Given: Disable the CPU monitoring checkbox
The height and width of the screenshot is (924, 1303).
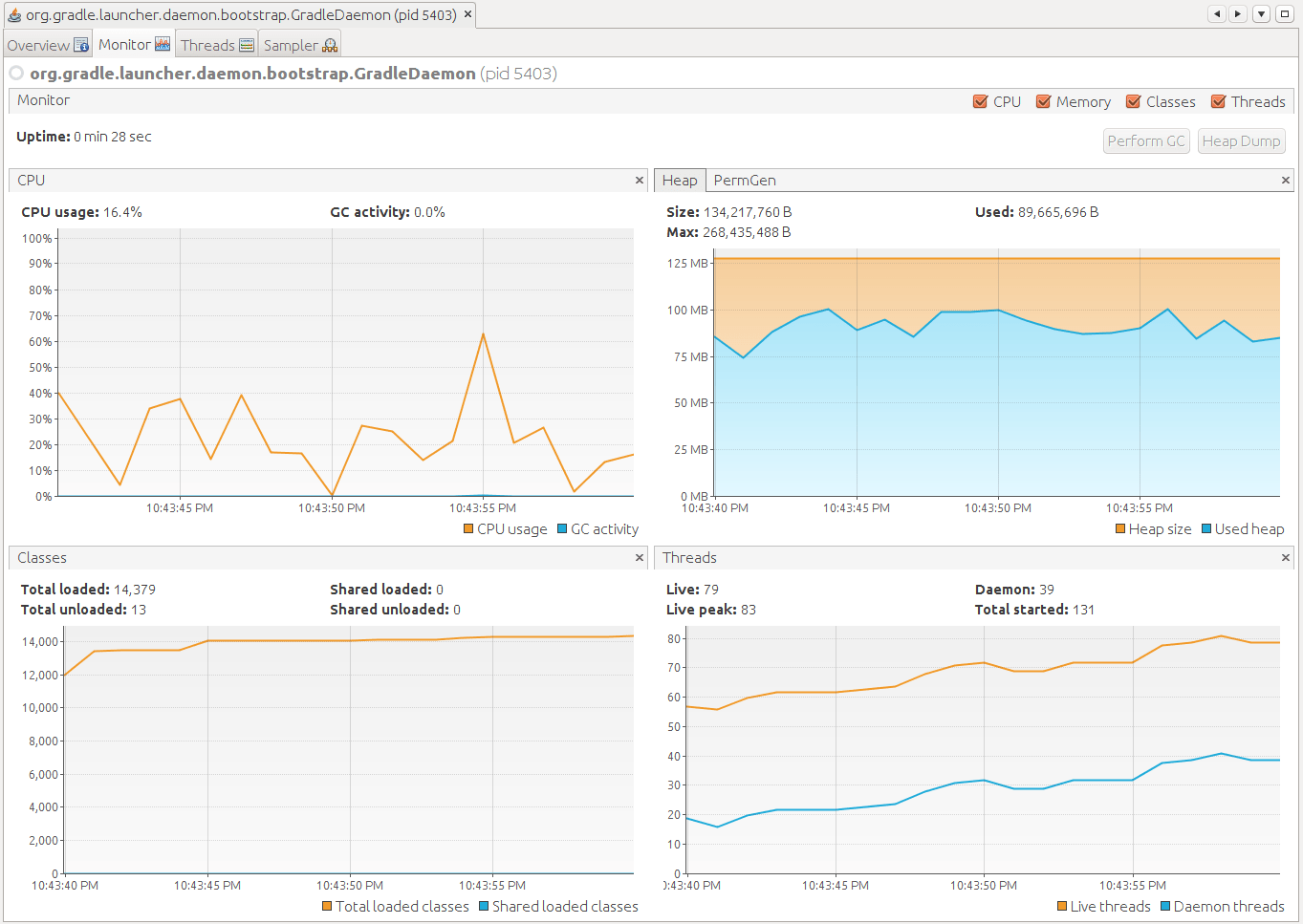Looking at the screenshot, I should (x=981, y=101).
